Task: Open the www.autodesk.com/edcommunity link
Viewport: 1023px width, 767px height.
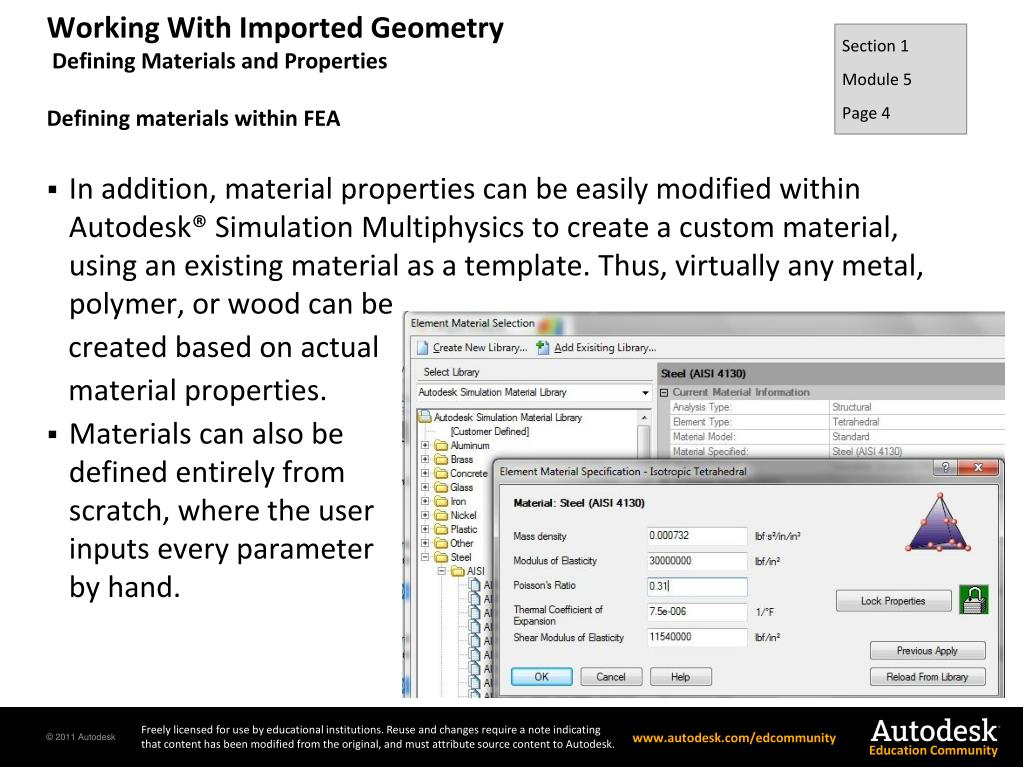Action: tap(734, 738)
